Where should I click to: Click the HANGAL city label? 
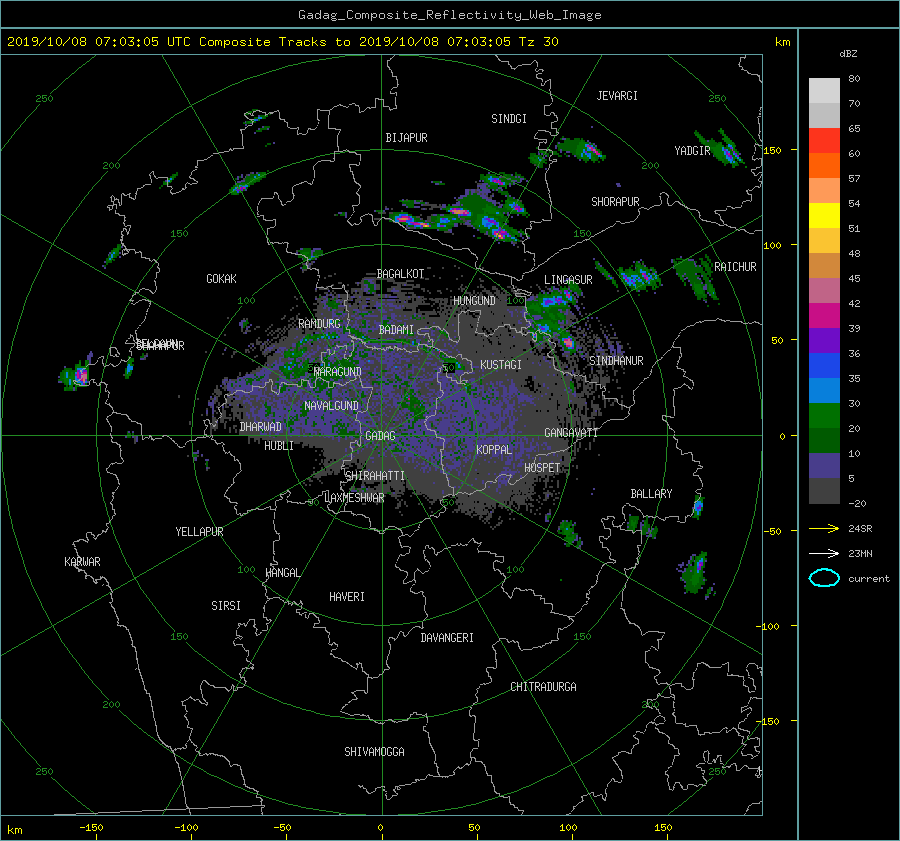pos(282,573)
